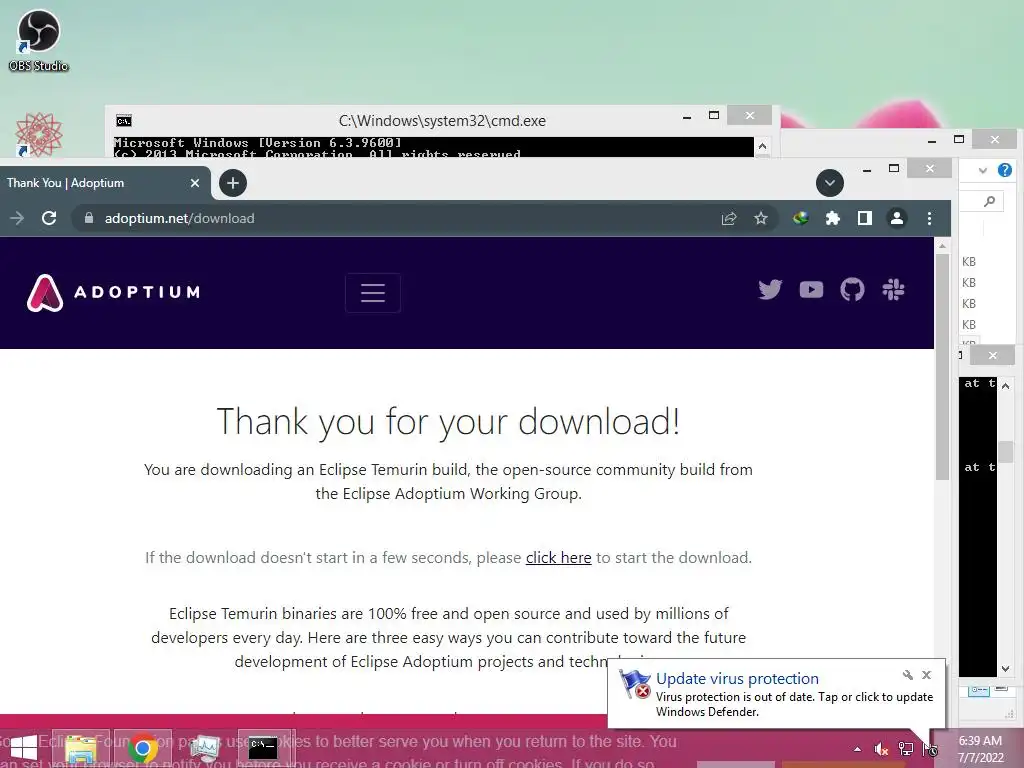The height and width of the screenshot is (768, 1024).
Task: Click cmd.exe scrollbar up arrow
Action: coord(761,146)
